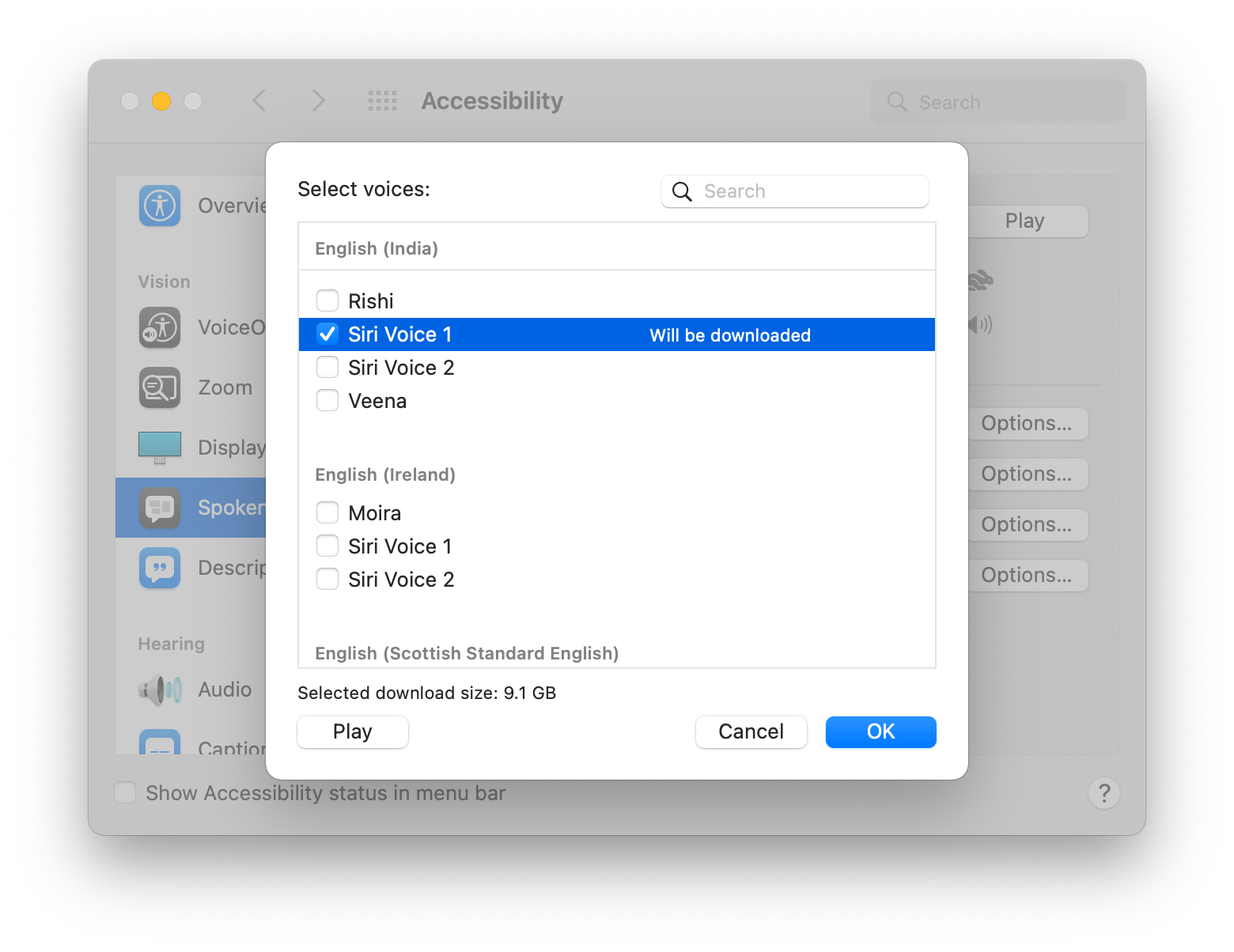Click the help question mark button

click(x=1103, y=793)
